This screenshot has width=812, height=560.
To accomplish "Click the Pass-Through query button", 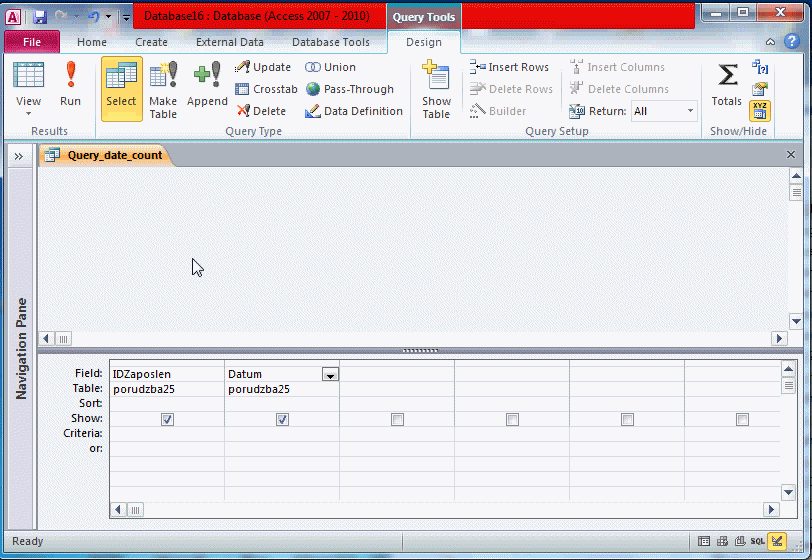I will pyautogui.click(x=350, y=89).
